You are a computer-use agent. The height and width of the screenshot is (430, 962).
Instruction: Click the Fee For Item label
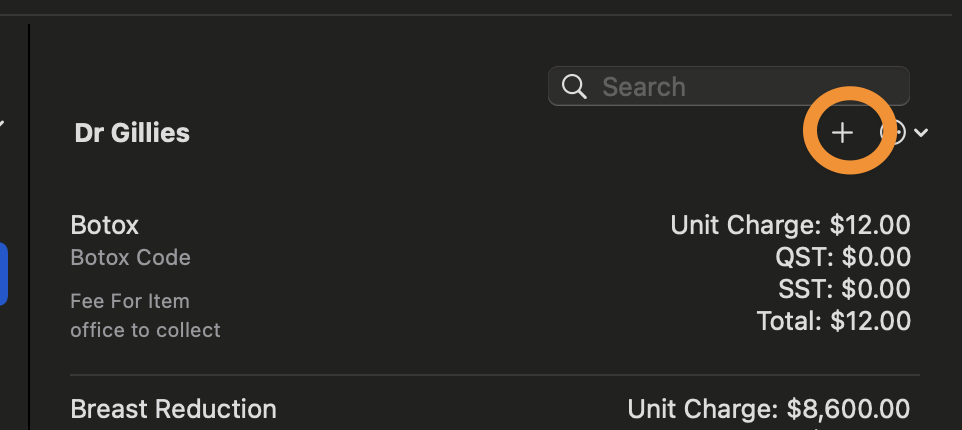130,301
